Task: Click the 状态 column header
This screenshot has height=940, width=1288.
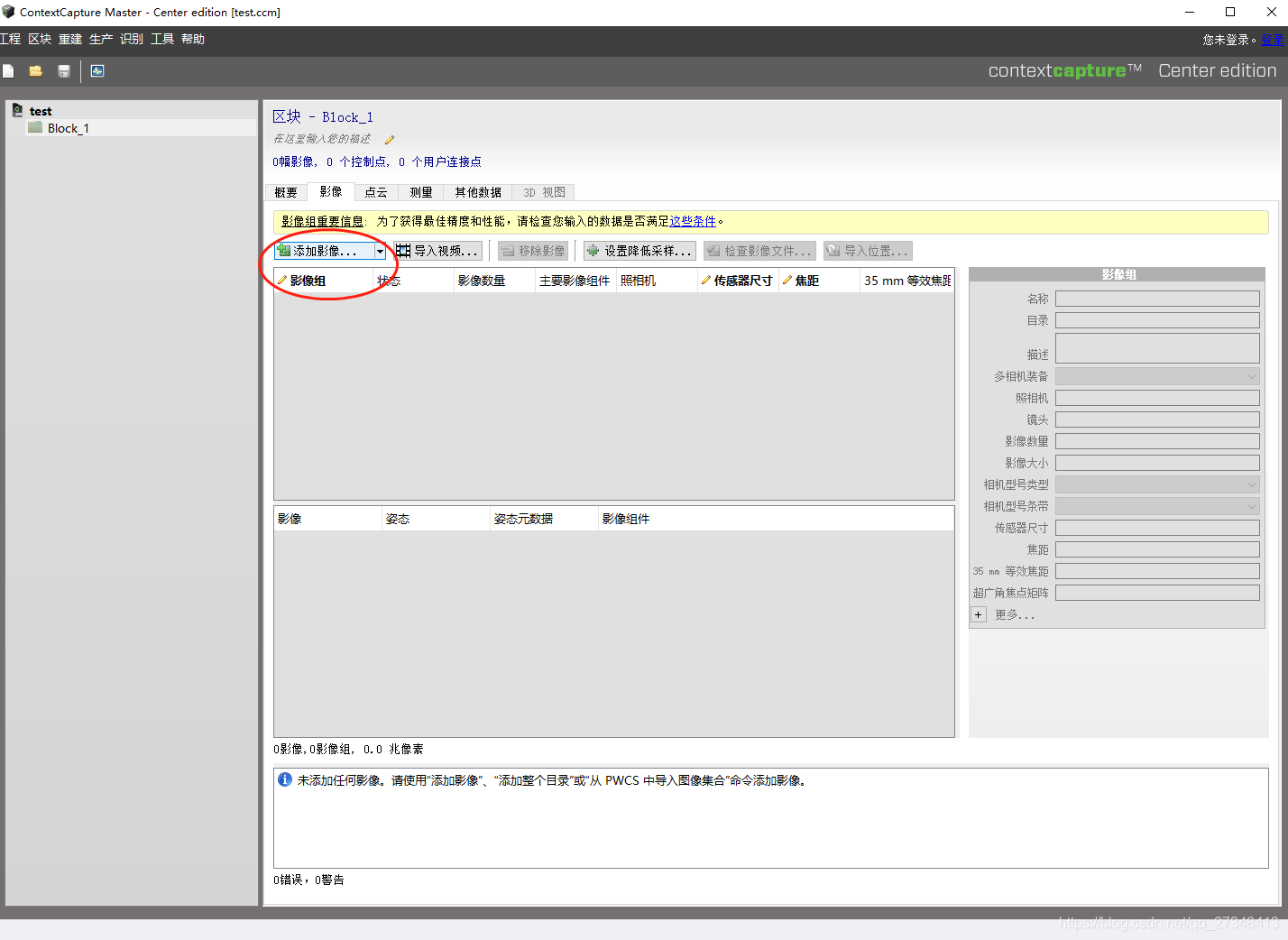Action: [414, 281]
